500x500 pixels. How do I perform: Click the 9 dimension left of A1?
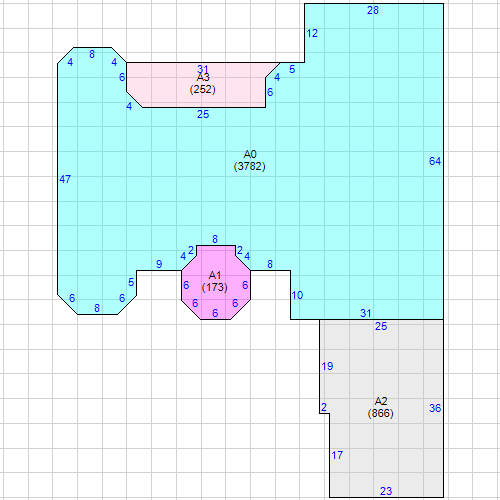pyautogui.click(x=159, y=264)
